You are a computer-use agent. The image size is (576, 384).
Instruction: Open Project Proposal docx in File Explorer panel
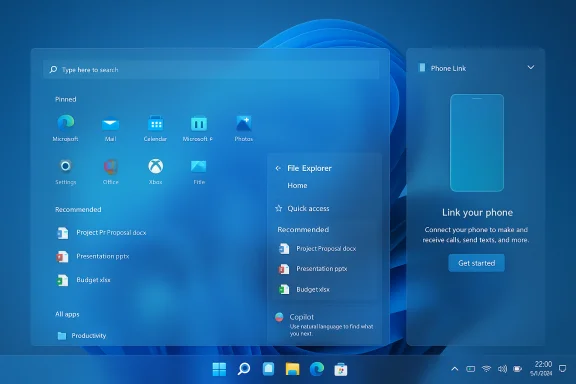[x=318, y=249]
